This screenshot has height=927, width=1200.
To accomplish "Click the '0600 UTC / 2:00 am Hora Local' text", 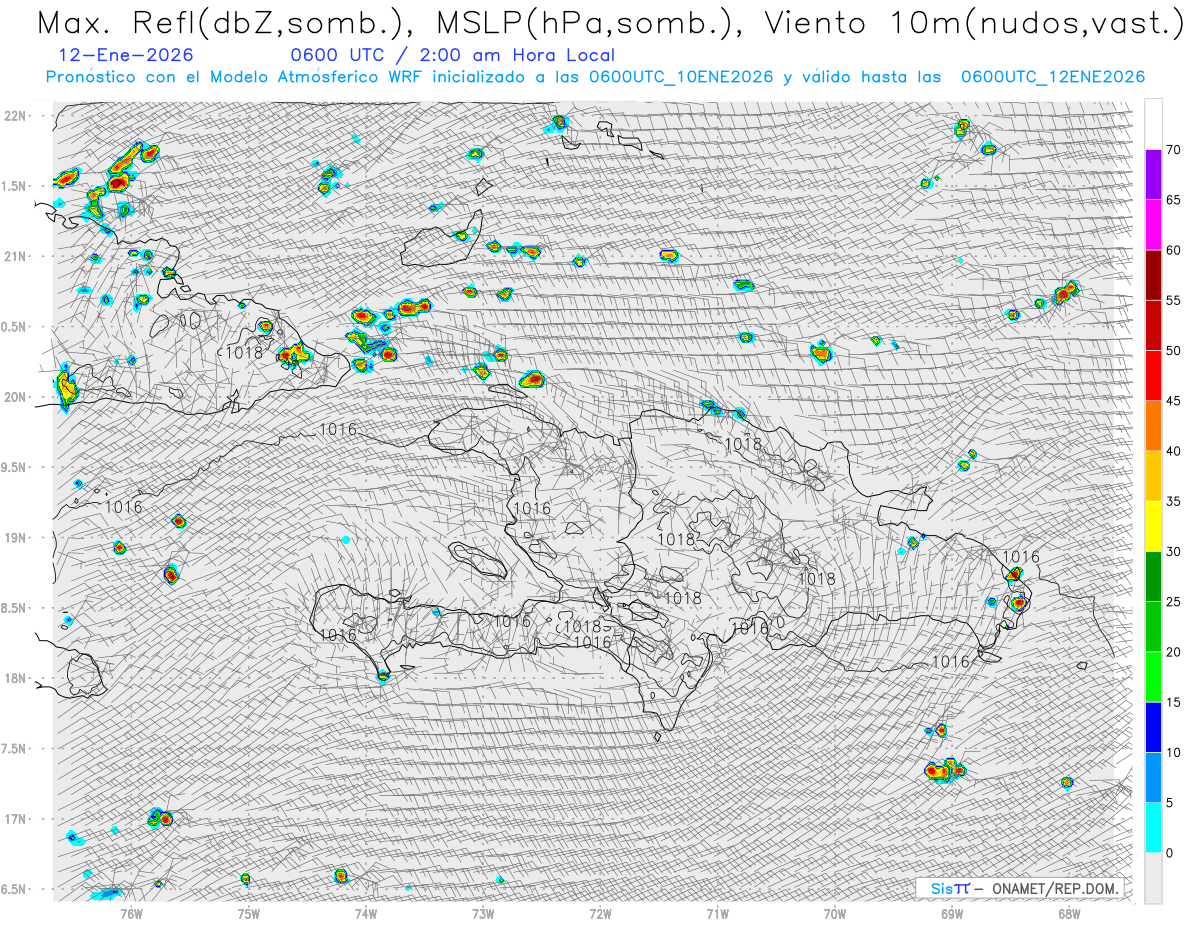I will [452, 56].
